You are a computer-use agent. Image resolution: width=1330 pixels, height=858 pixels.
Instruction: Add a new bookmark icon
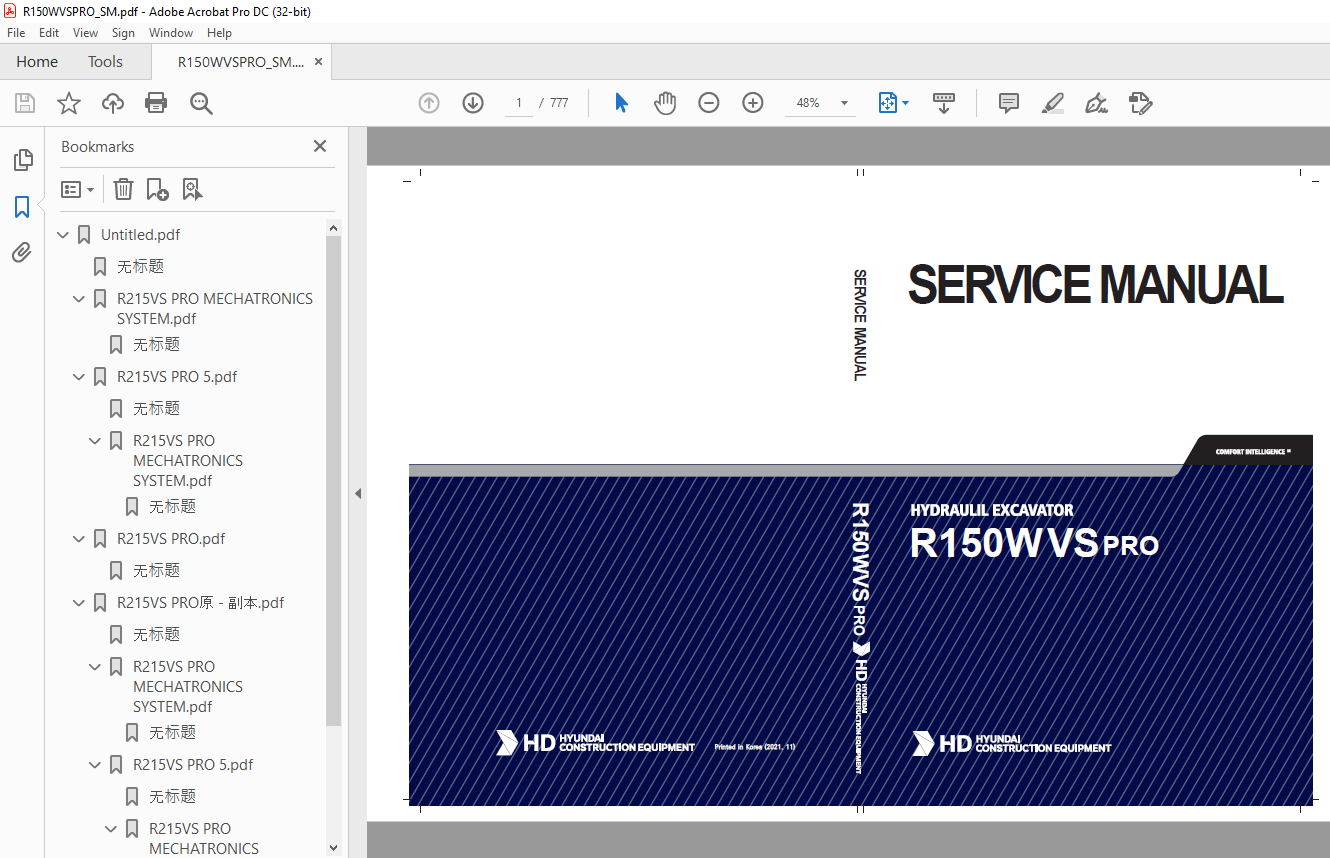[x=157, y=189]
